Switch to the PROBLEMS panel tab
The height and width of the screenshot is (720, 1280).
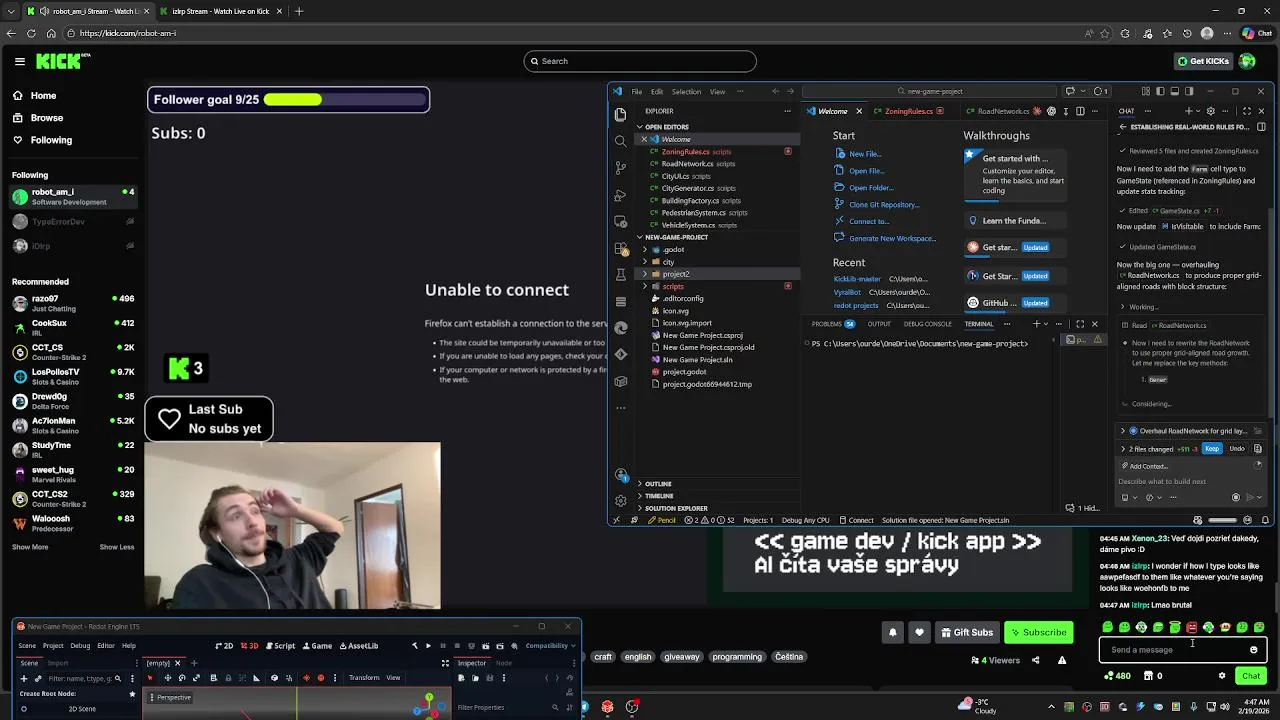point(832,324)
